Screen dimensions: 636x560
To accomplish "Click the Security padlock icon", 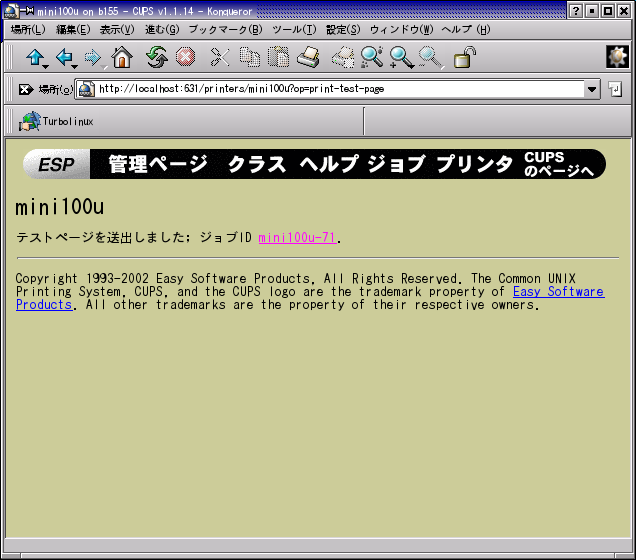I will [464, 57].
